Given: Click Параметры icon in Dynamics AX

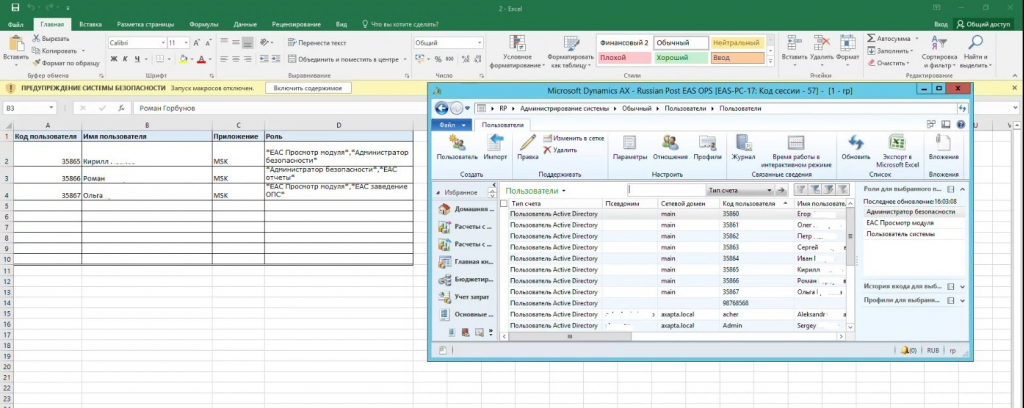Looking at the screenshot, I should (x=630, y=144).
